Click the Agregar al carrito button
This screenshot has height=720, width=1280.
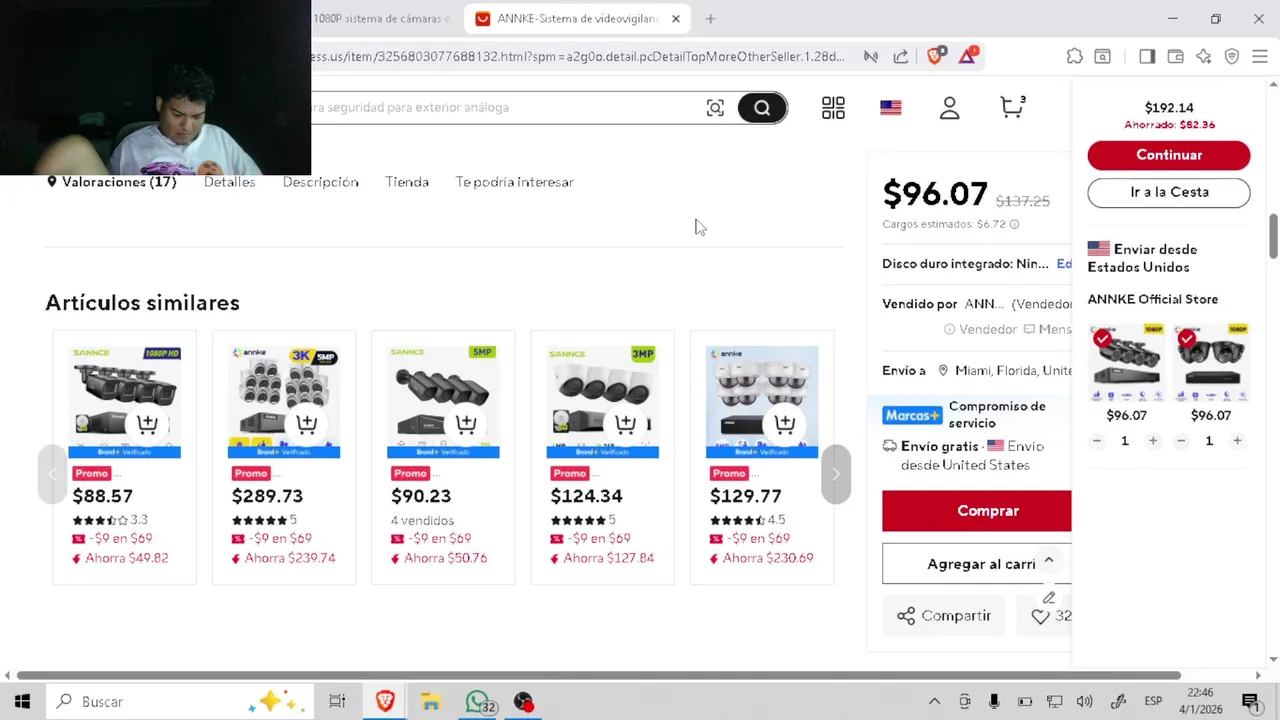pos(976,564)
